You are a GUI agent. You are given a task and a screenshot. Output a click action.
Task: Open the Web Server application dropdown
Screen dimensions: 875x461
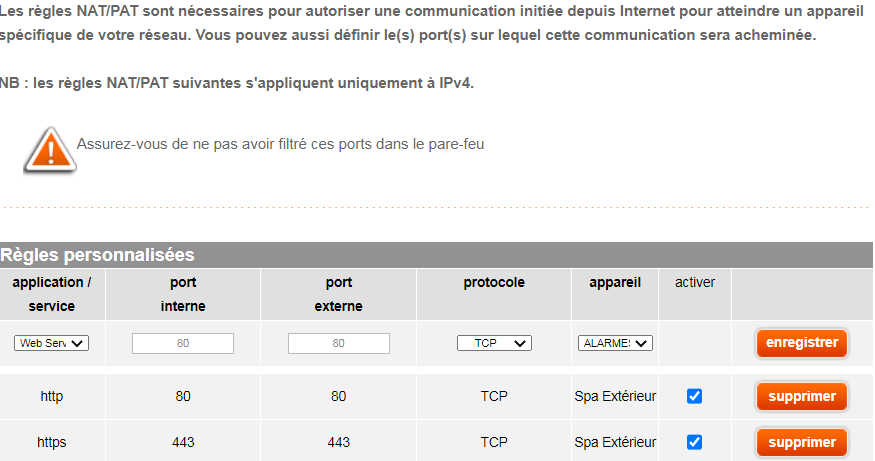[x=52, y=343]
